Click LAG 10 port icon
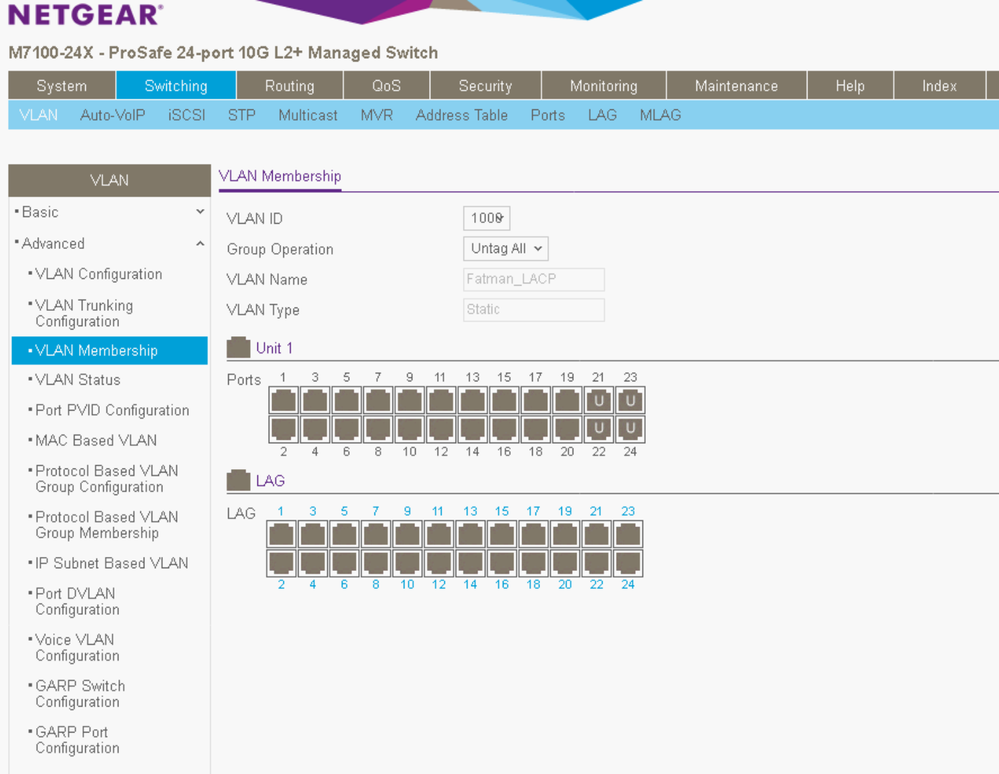 point(407,563)
